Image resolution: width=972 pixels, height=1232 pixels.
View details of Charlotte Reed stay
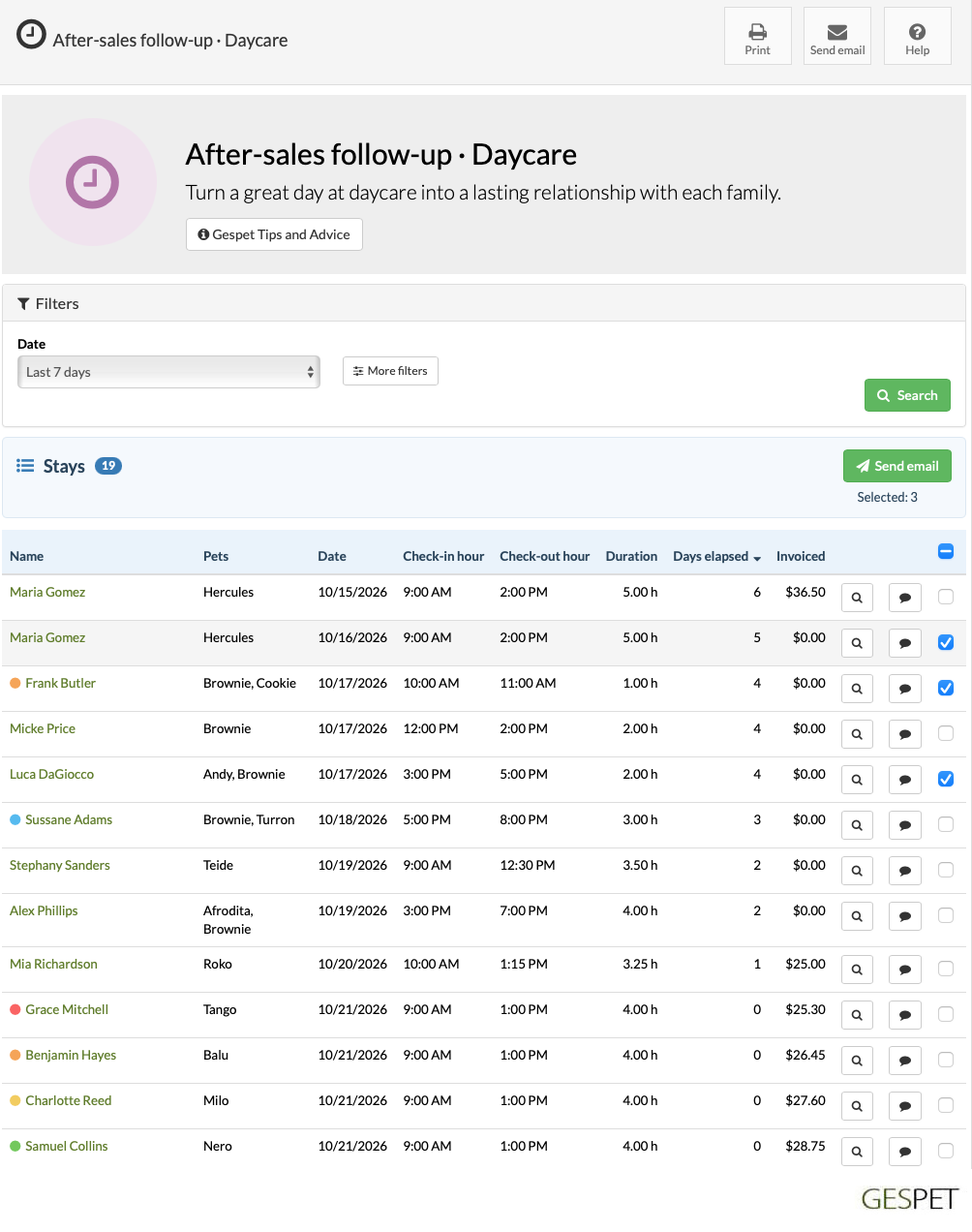[x=857, y=1106]
